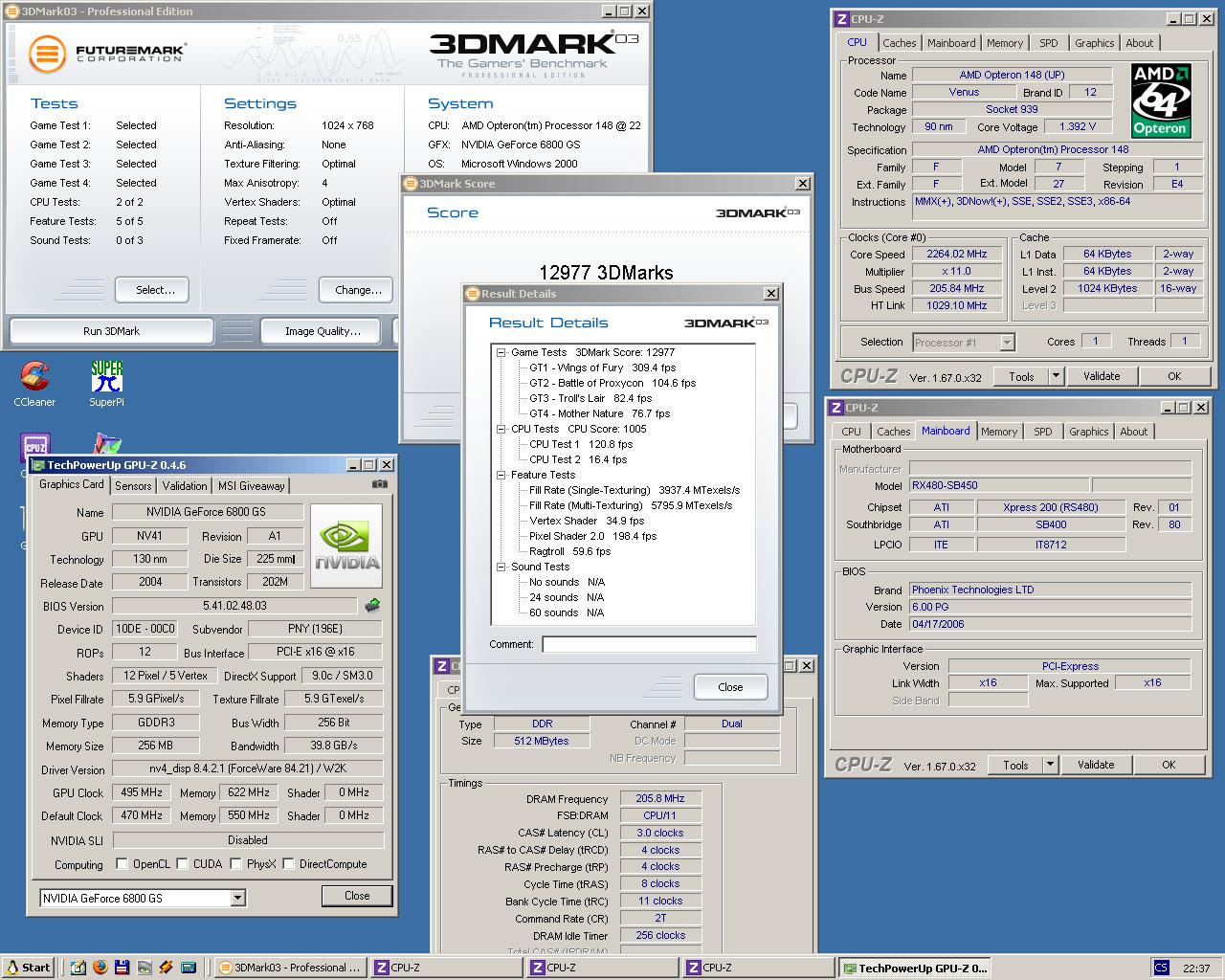The image size is (1225, 980).
Task: Click the NVIDIA logo in GPU-Z
Action: [x=346, y=546]
